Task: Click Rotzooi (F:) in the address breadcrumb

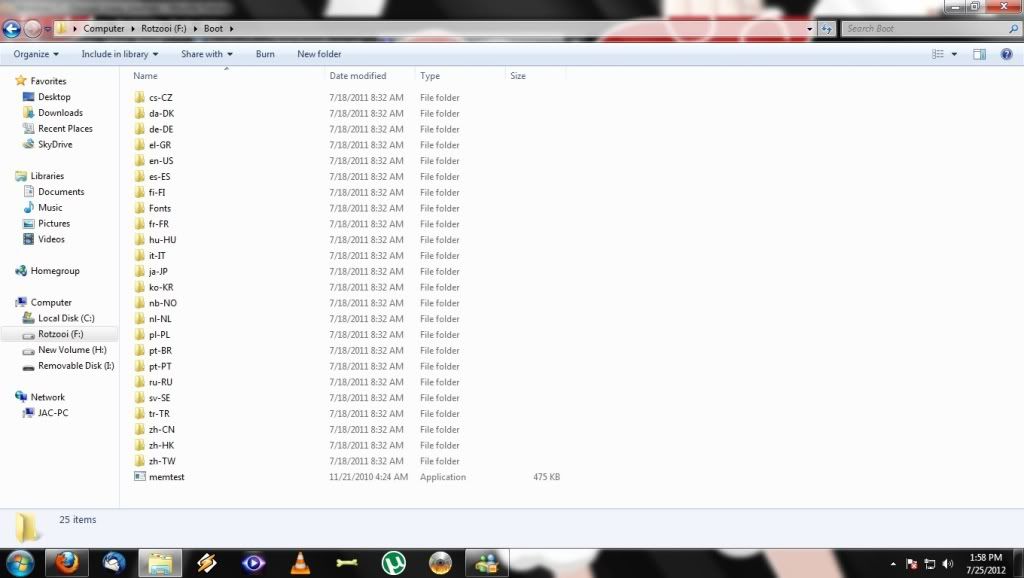Action: 164,29
